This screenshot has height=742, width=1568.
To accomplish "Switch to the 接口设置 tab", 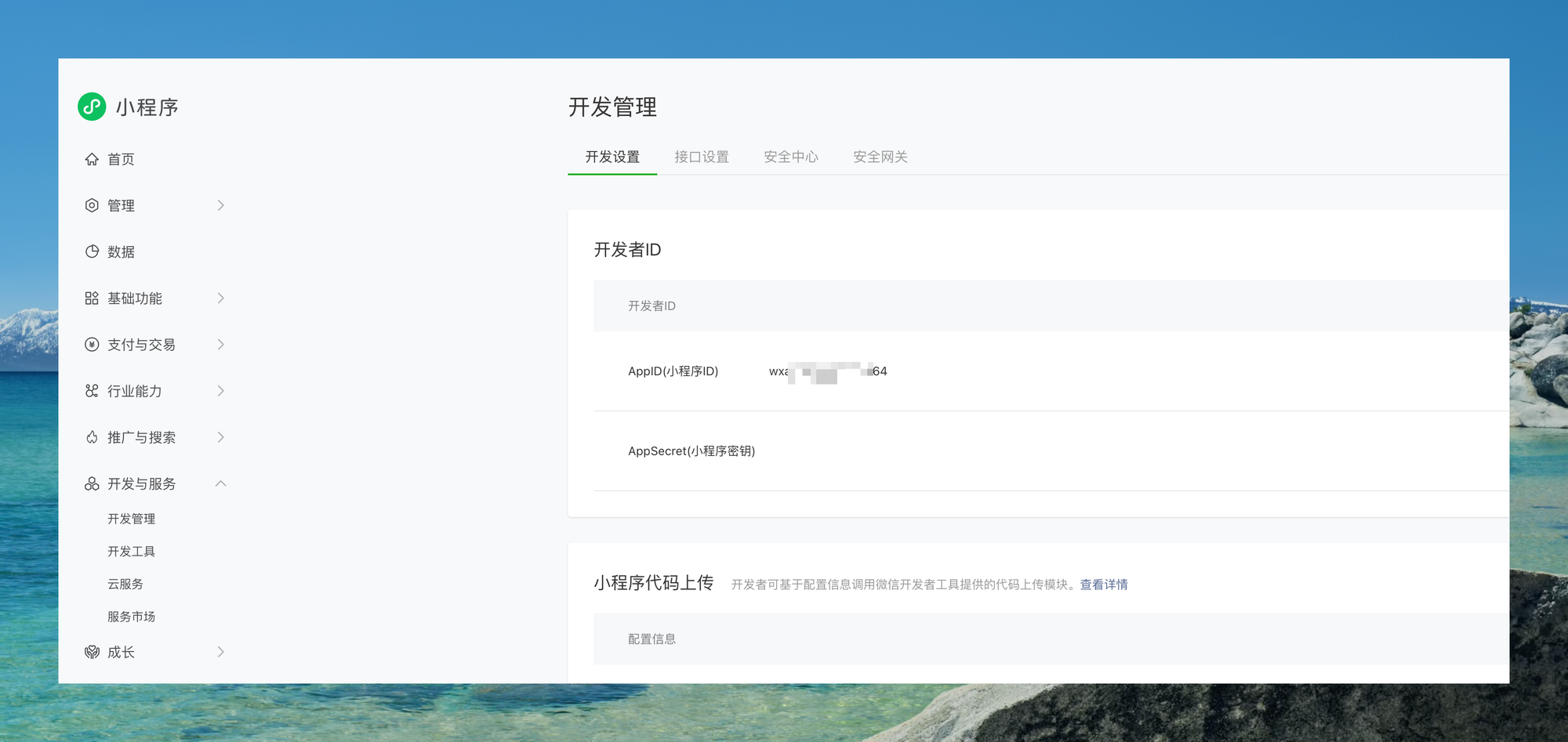I will 702,157.
